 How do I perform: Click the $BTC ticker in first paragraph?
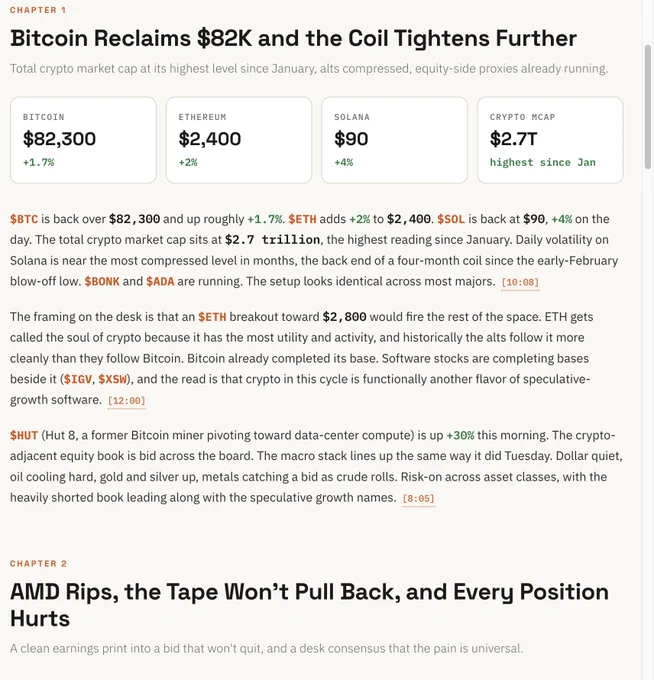coord(24,219)
